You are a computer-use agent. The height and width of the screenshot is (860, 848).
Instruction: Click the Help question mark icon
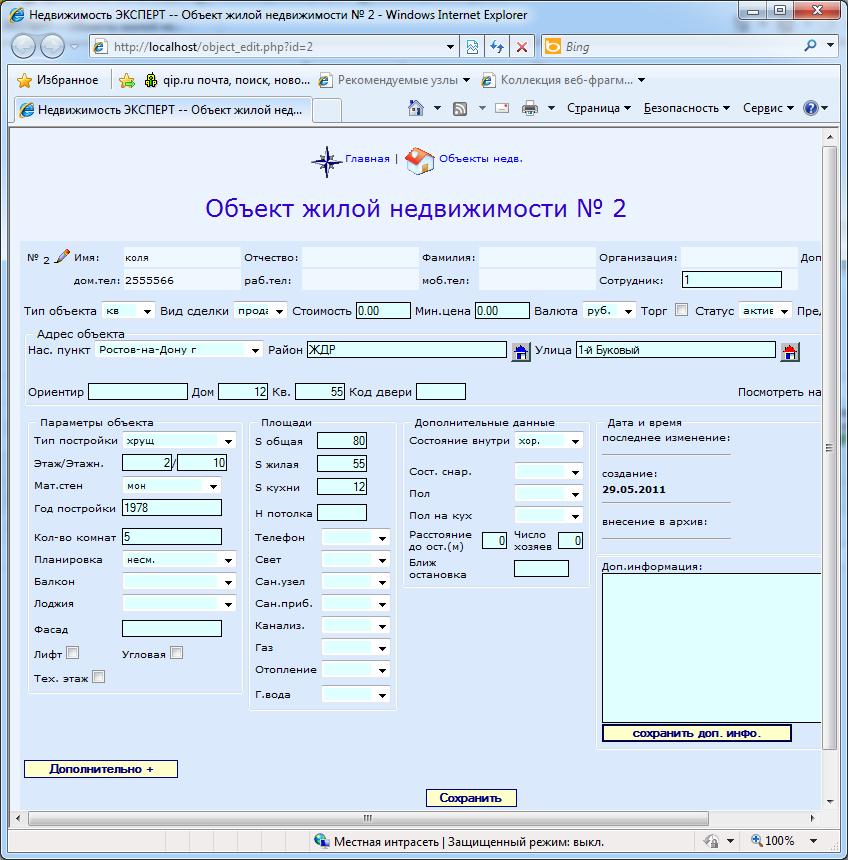810,108
